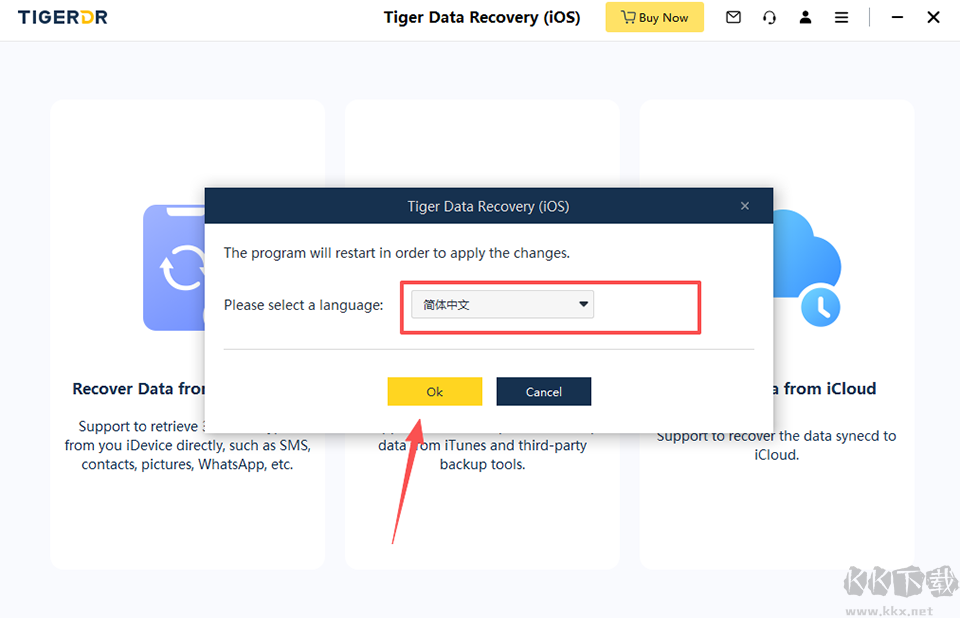Click the Cancel button
This screenshot has height=618, width=960.
(544, 391)
